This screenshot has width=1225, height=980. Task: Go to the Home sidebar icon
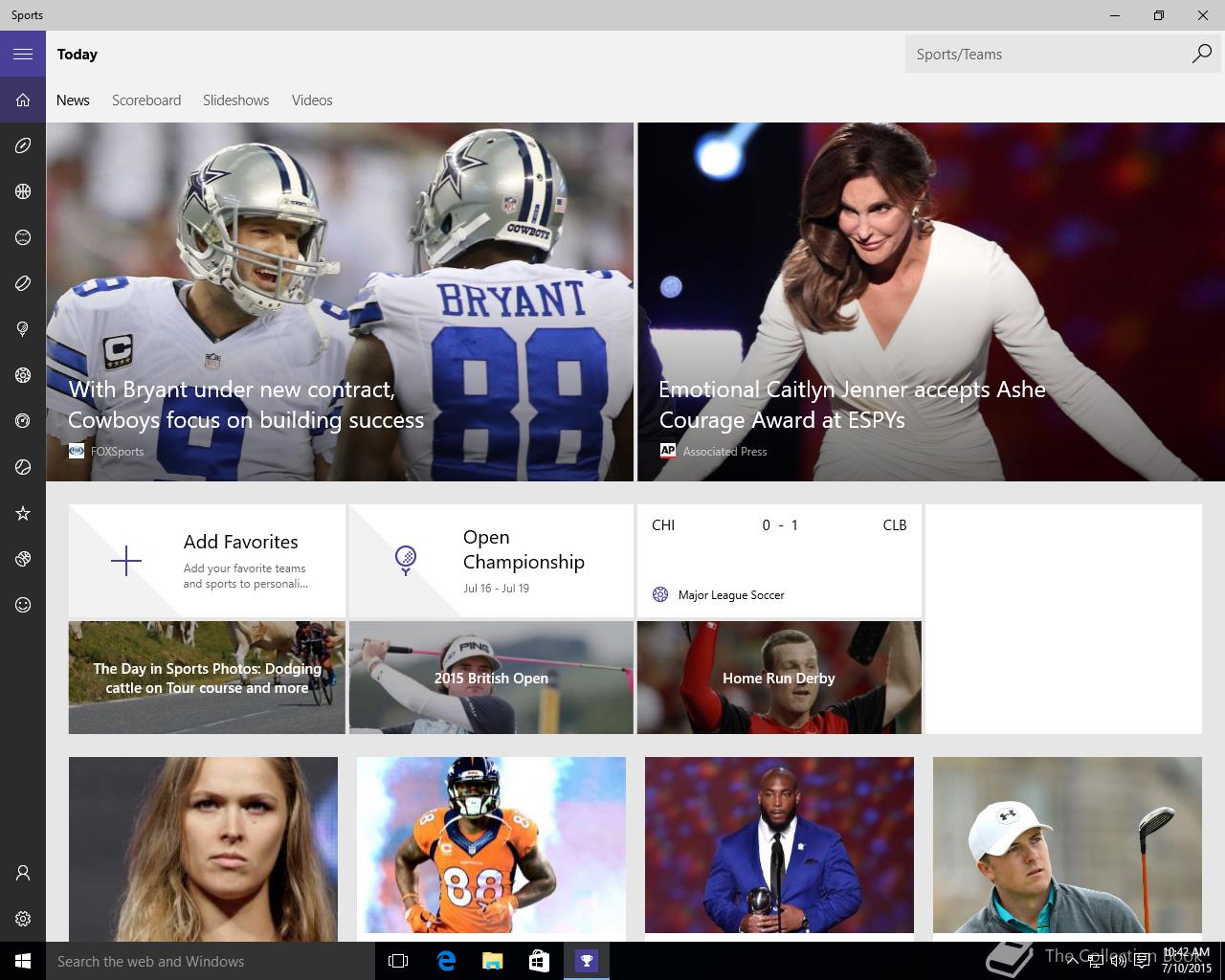pyautogui.click(x=23, y=100)
